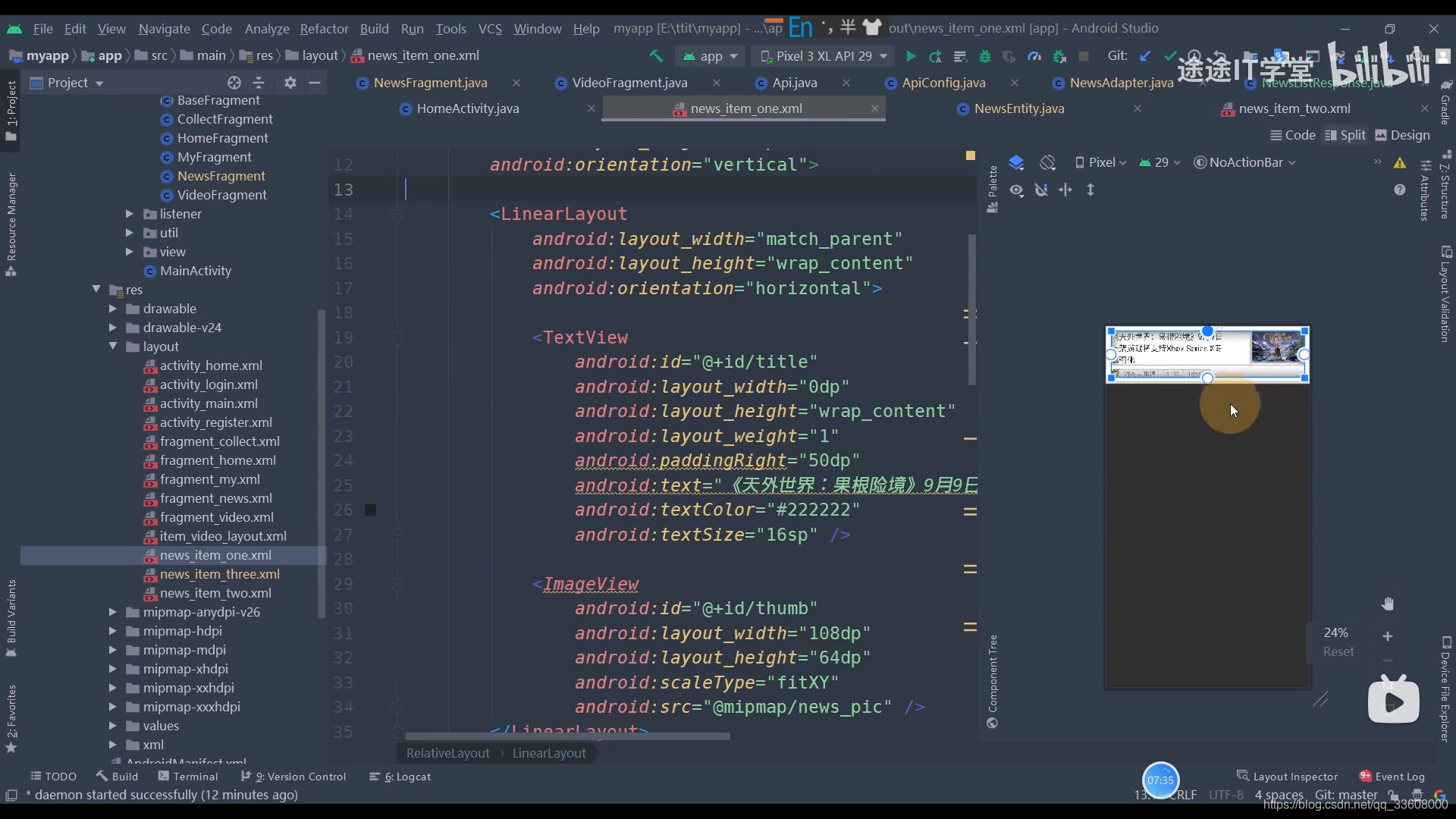This screenshot has height=819, width=1456.
Task: Toggle the Split editor view
Action: point(1352,135)
